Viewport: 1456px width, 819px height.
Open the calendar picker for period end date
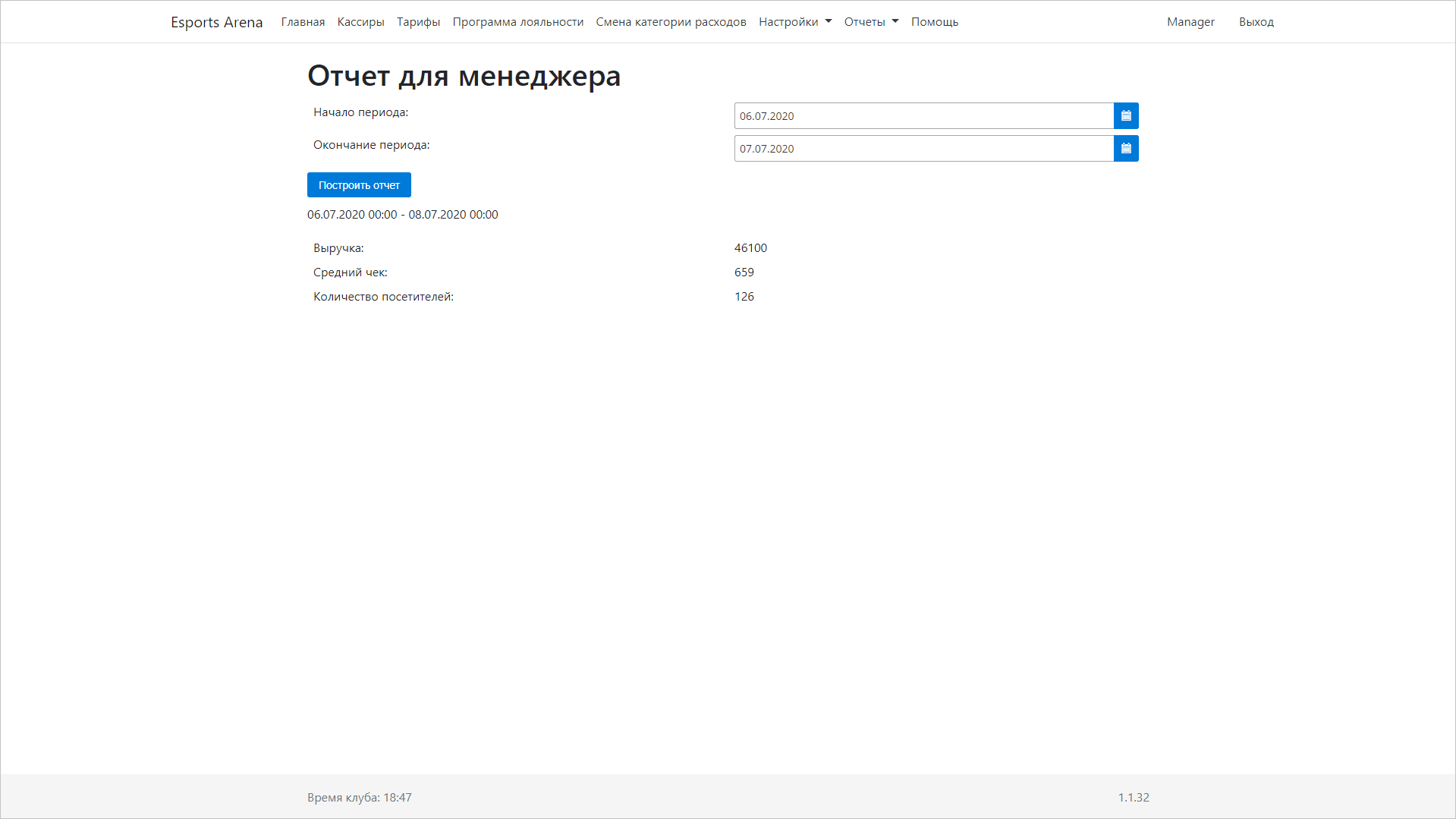click(x=1126, y=148)
